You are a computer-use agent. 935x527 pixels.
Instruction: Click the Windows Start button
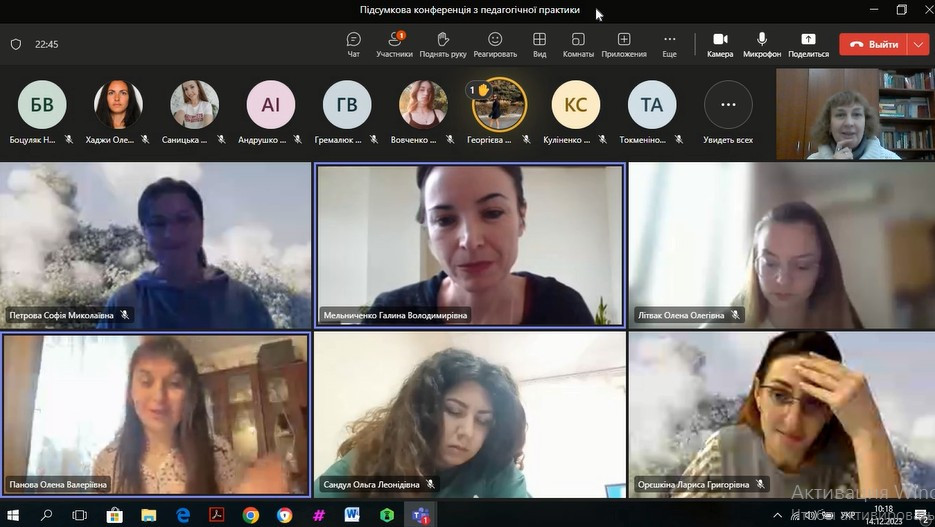coord(13,515)
